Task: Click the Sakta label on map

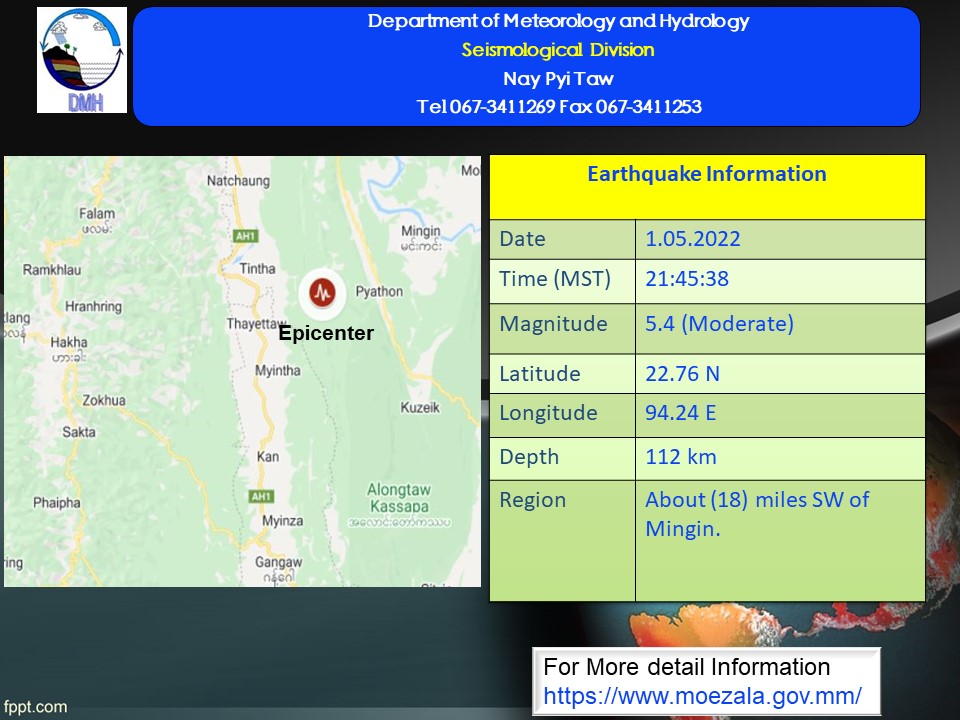Action: pos(79,432)
